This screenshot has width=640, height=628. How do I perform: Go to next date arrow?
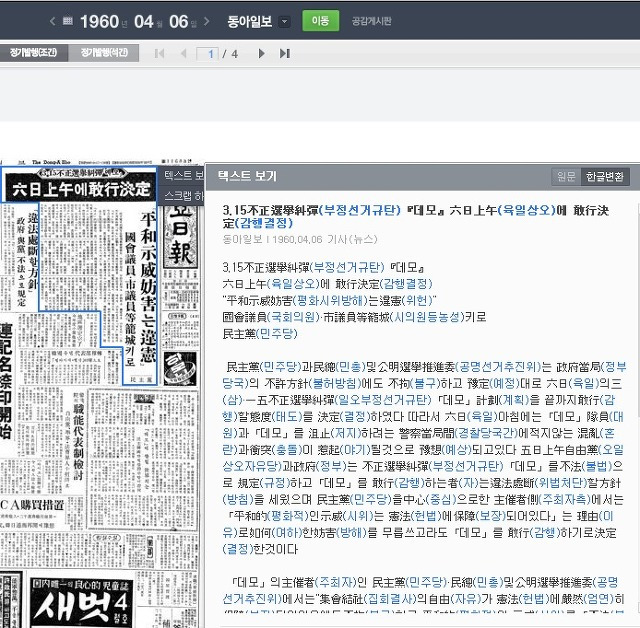207,21
